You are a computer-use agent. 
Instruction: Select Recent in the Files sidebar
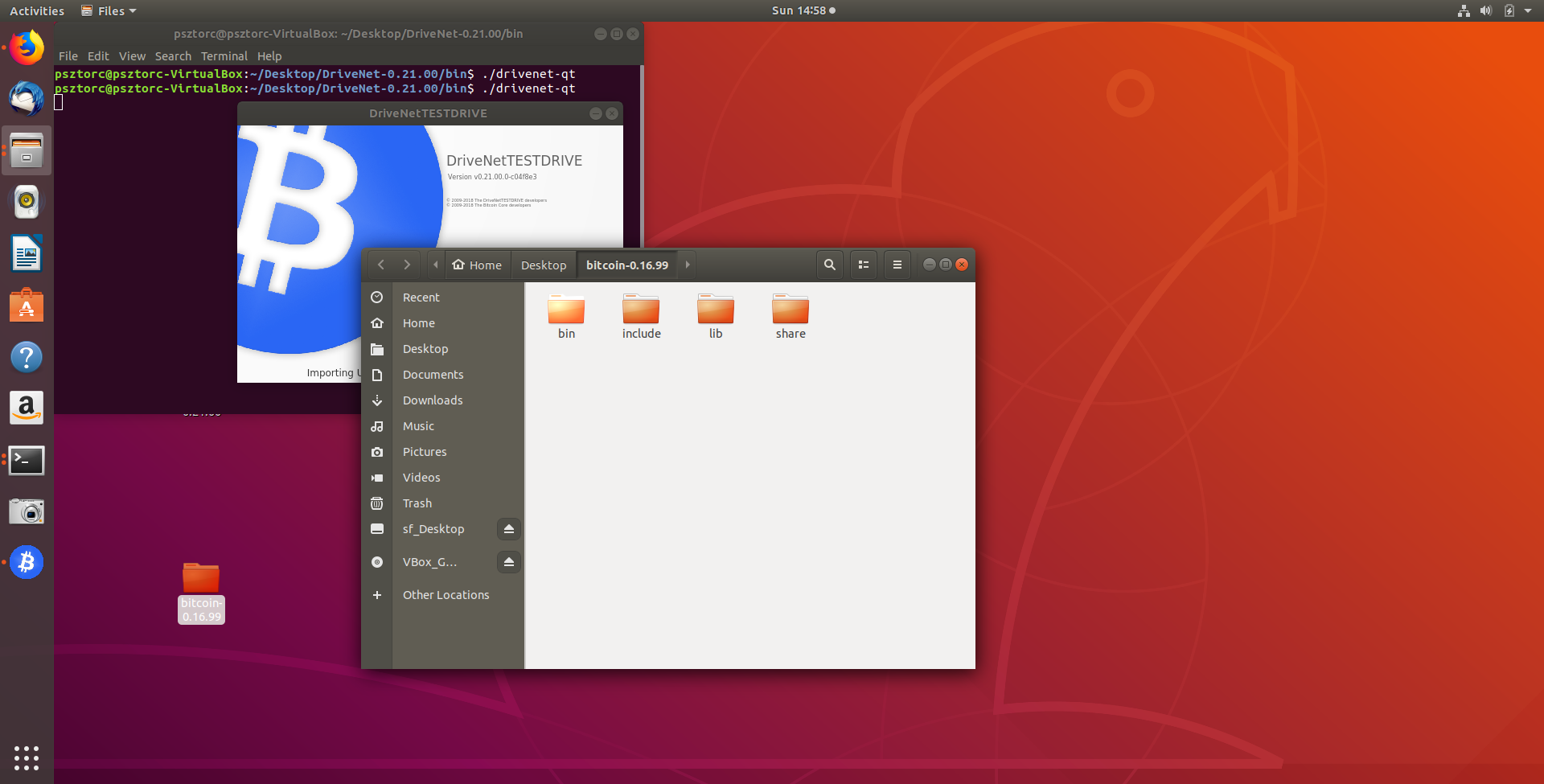point(442,298)
